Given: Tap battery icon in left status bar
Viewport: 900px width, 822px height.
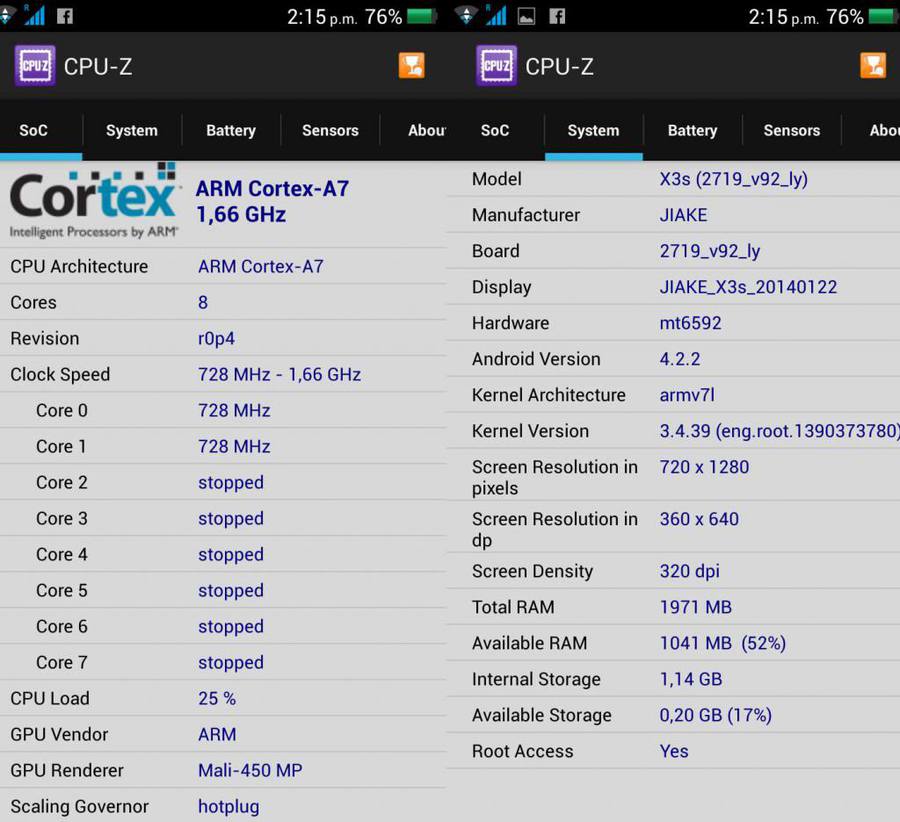Looking at the screenshot, I should (x=422, y=17).
